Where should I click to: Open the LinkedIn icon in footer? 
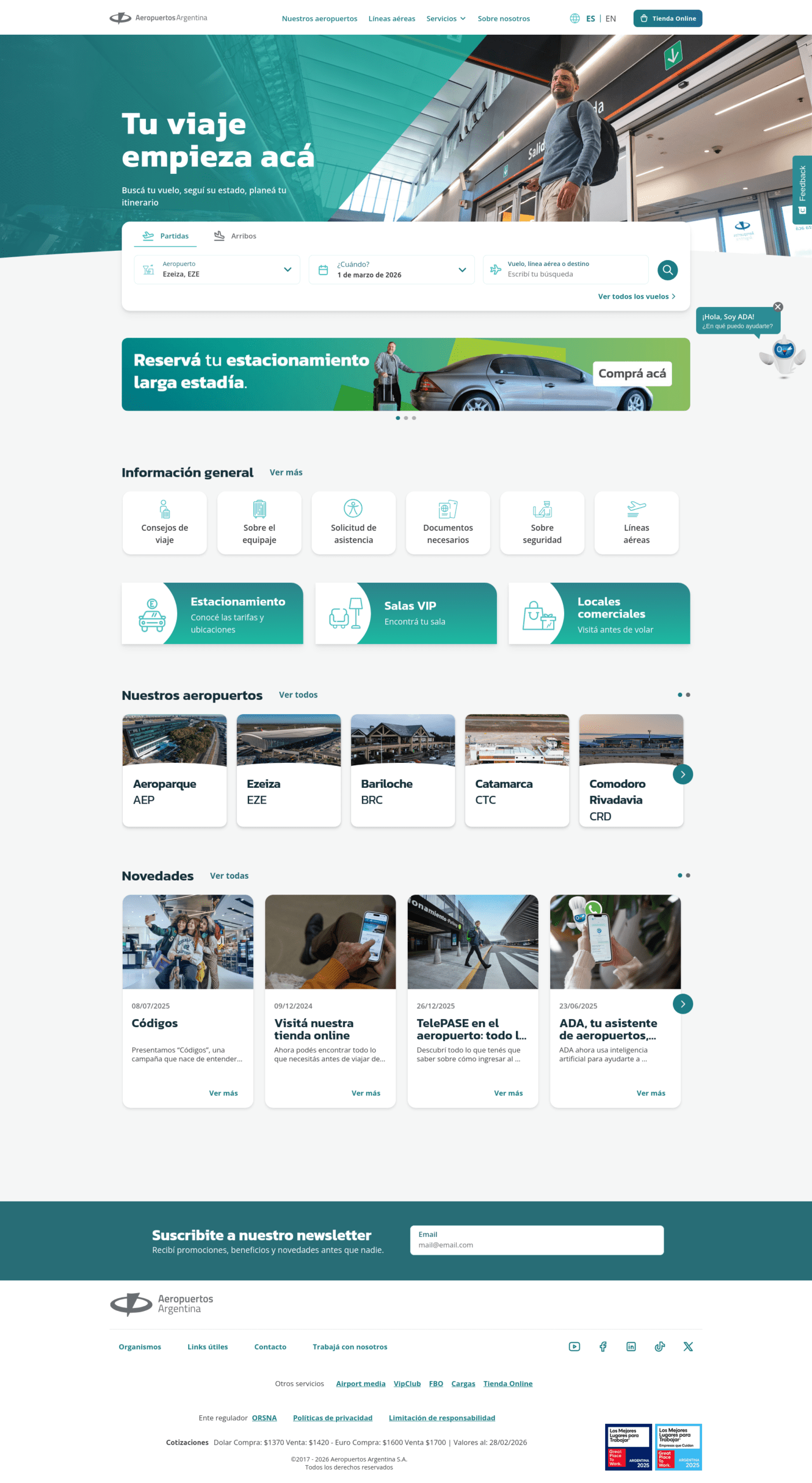631,1346
